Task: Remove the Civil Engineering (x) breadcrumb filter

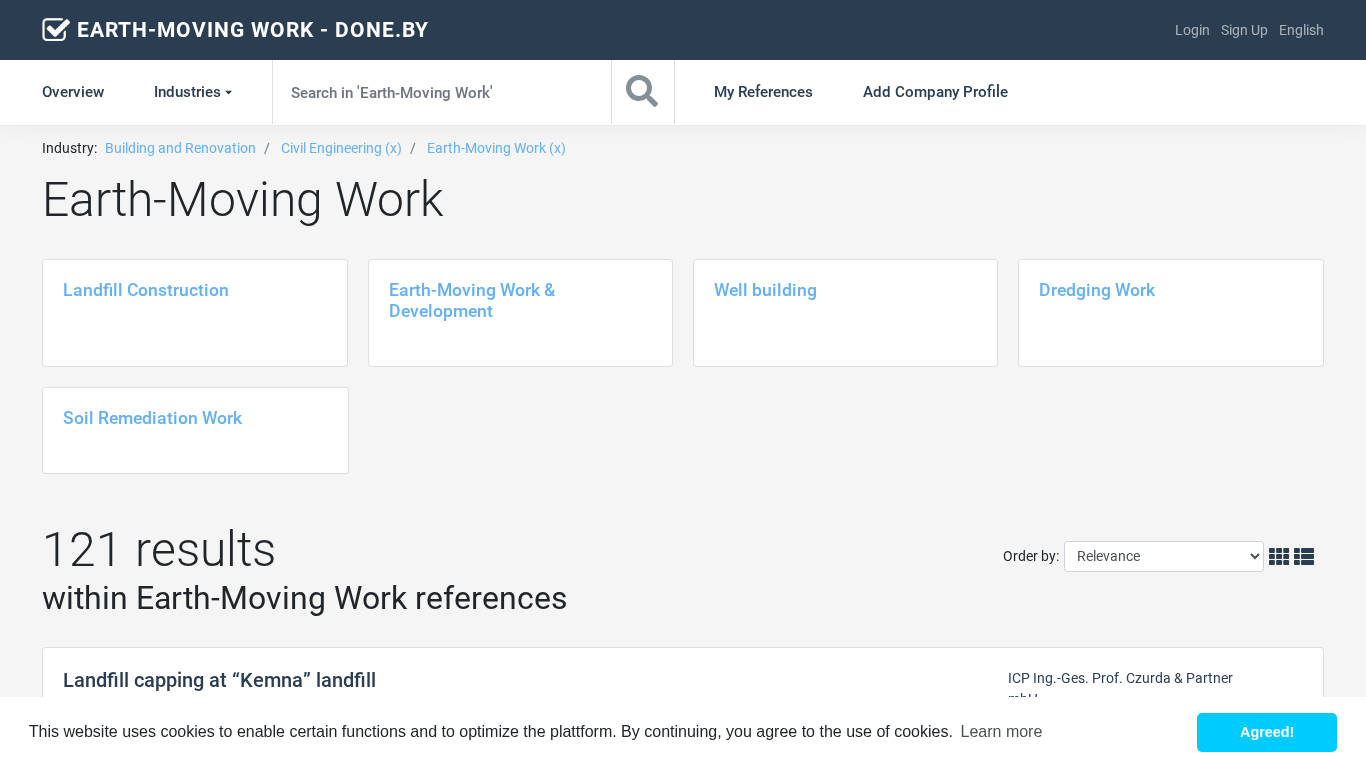Action: (x=341, y=148)
